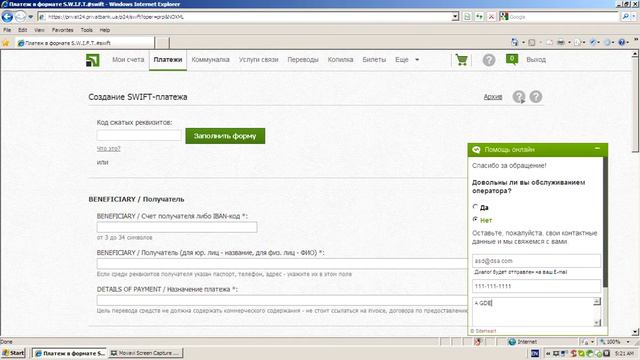Minimize the Помощь онлайн chat widget
The image size is (640, 360).
coord(597,149)
